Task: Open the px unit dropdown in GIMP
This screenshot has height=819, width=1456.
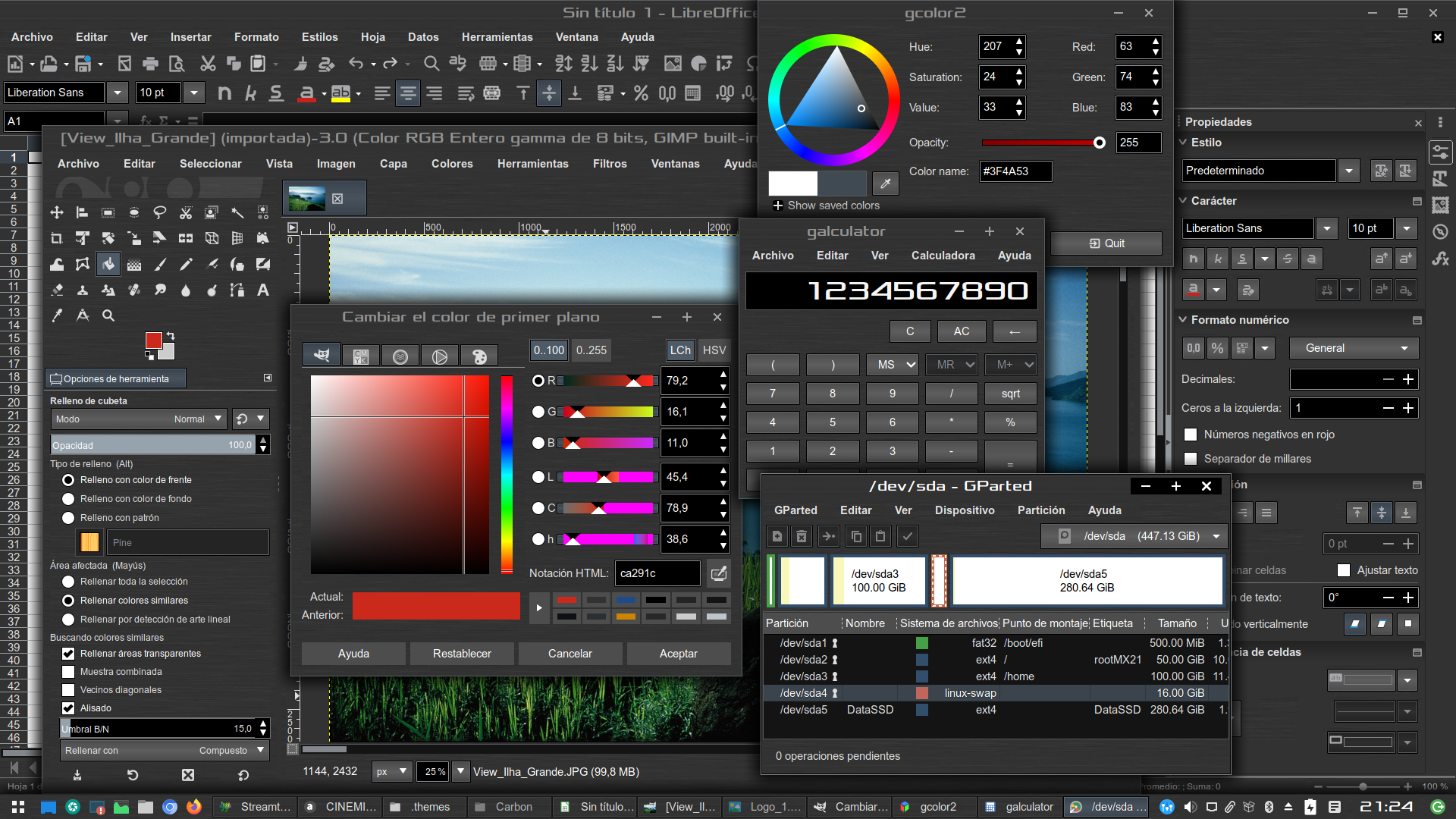Action: 392,772
